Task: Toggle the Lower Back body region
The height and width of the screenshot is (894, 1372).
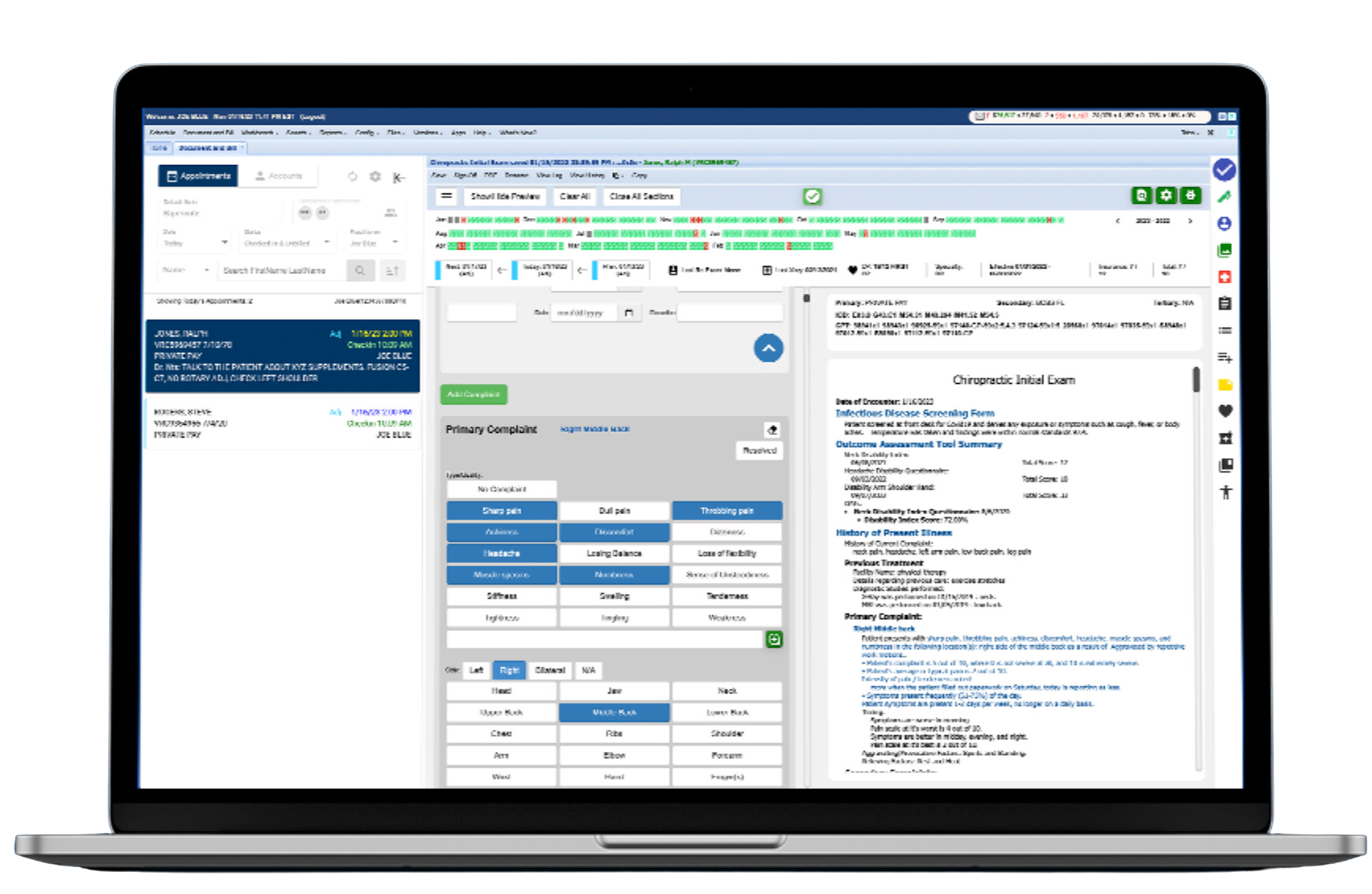Action: tap(726, 712)
